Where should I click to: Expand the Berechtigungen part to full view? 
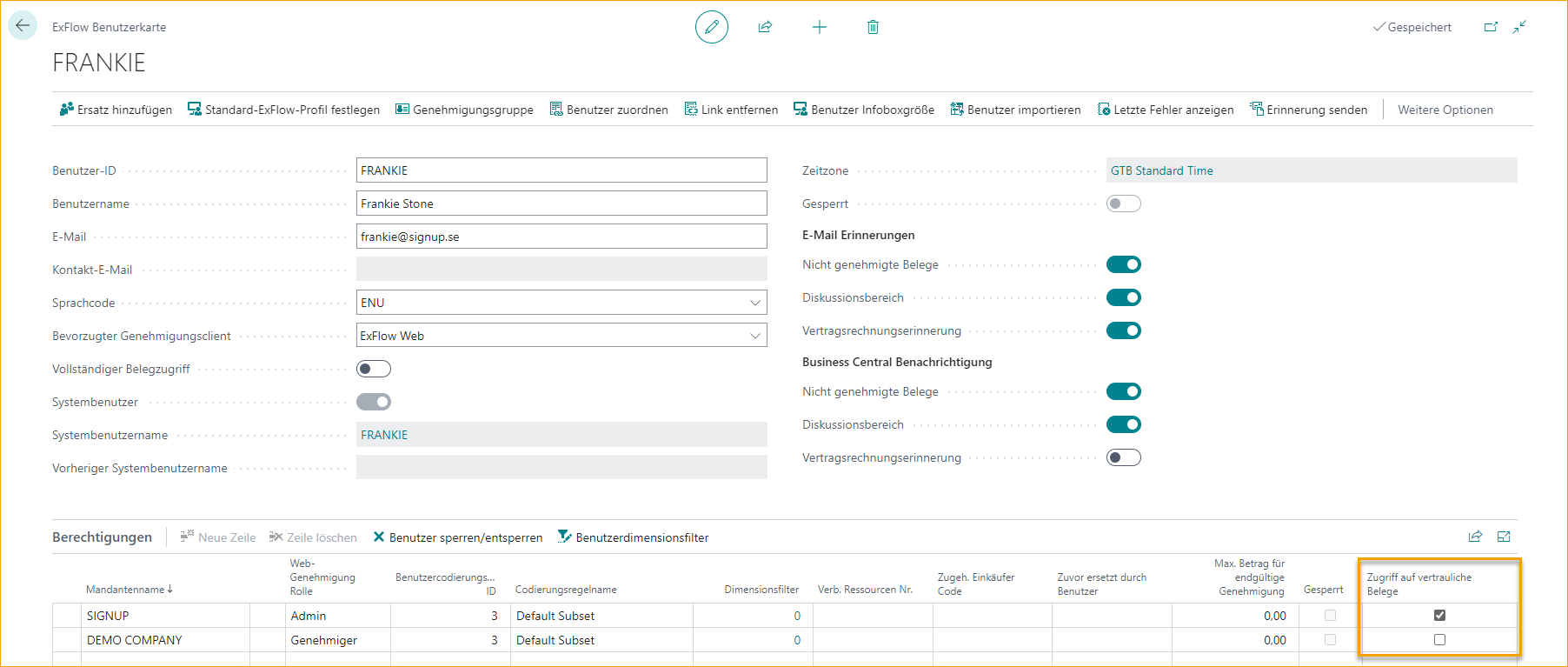(x=1504, y=537)
